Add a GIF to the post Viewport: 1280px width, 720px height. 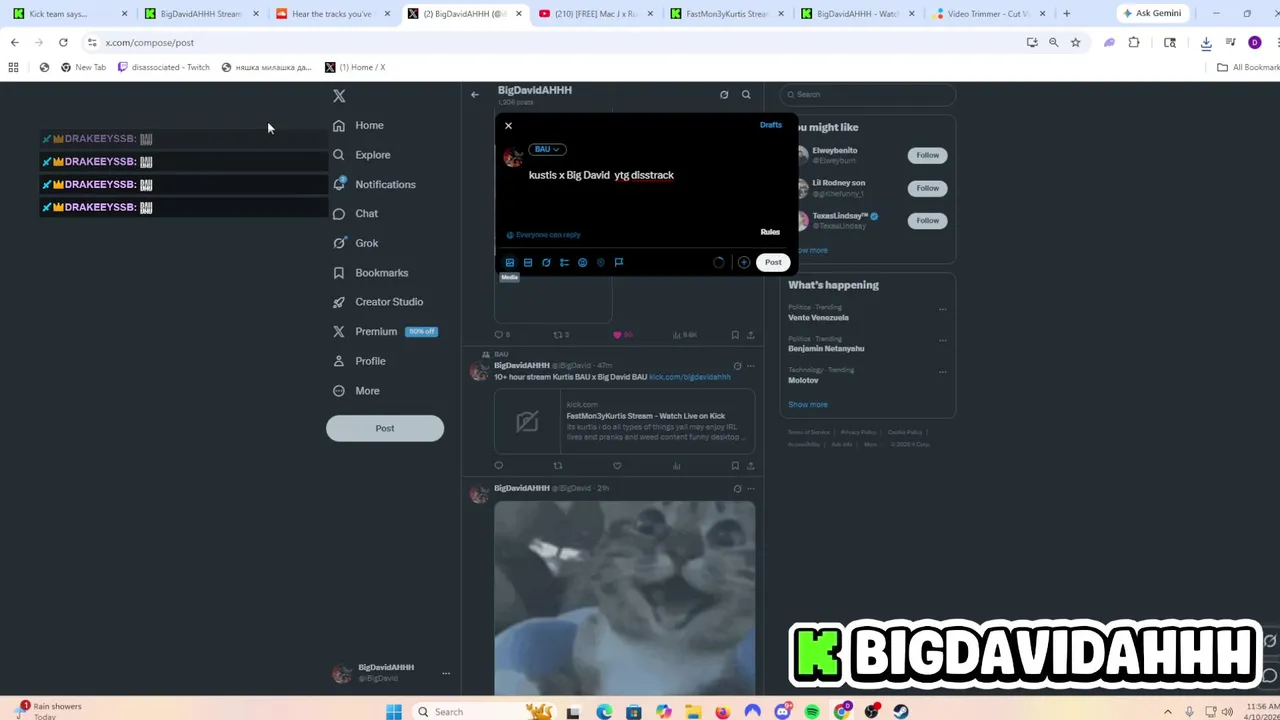(x=528, y=262)
